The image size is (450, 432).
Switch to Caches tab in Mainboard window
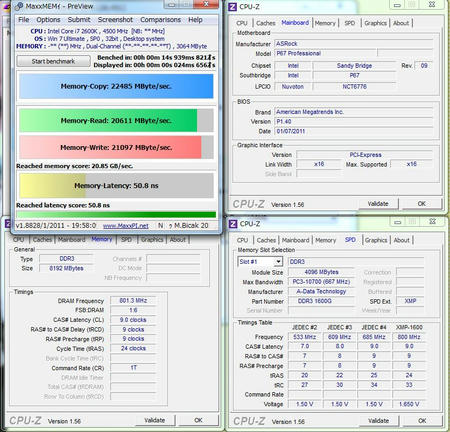(x=265, y=23)
